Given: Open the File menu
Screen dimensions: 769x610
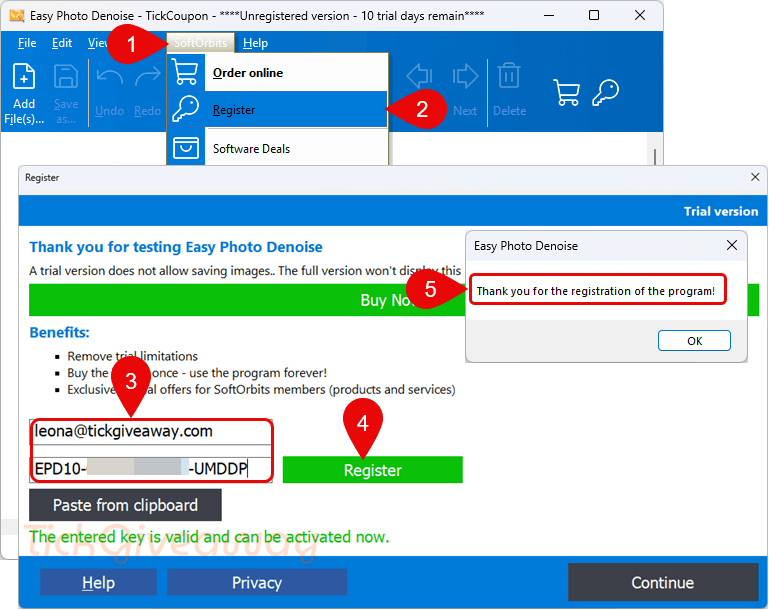Looking at the screenshot, I should [x=27, y=43].
